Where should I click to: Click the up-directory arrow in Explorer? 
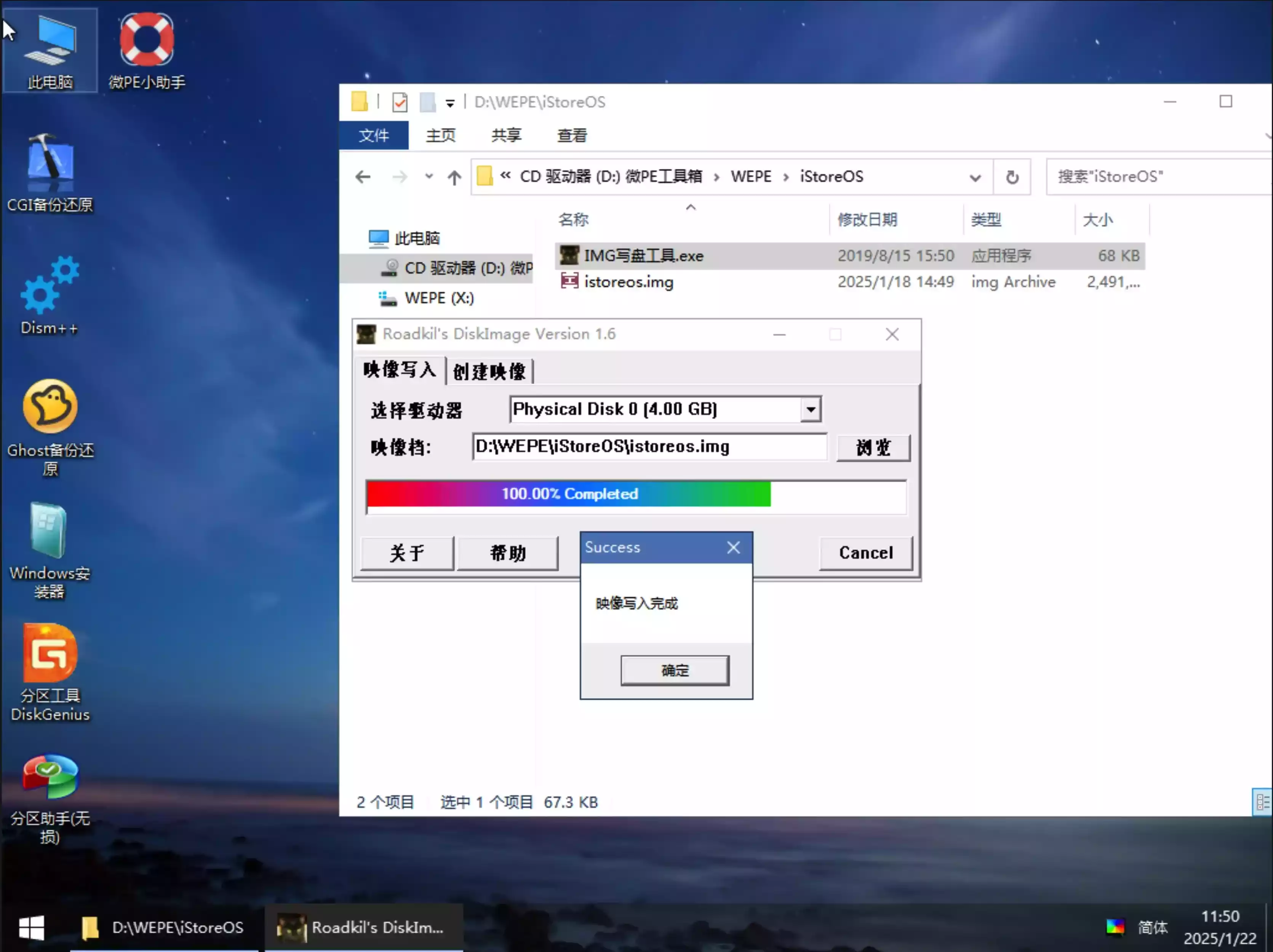point(454,177)
